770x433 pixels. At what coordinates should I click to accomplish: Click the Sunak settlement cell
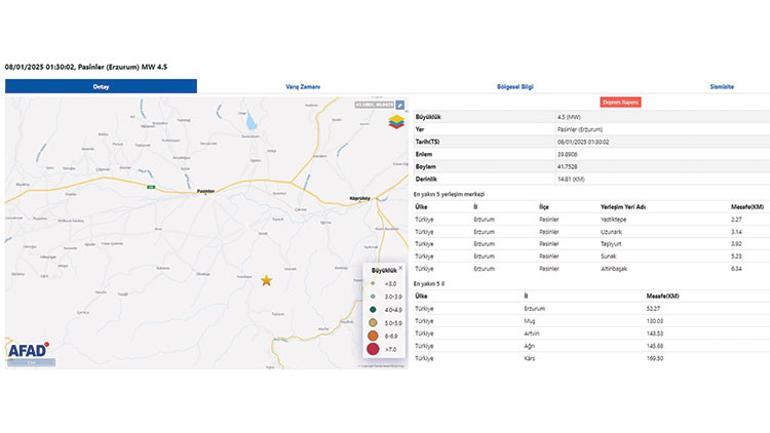point(608,256)
